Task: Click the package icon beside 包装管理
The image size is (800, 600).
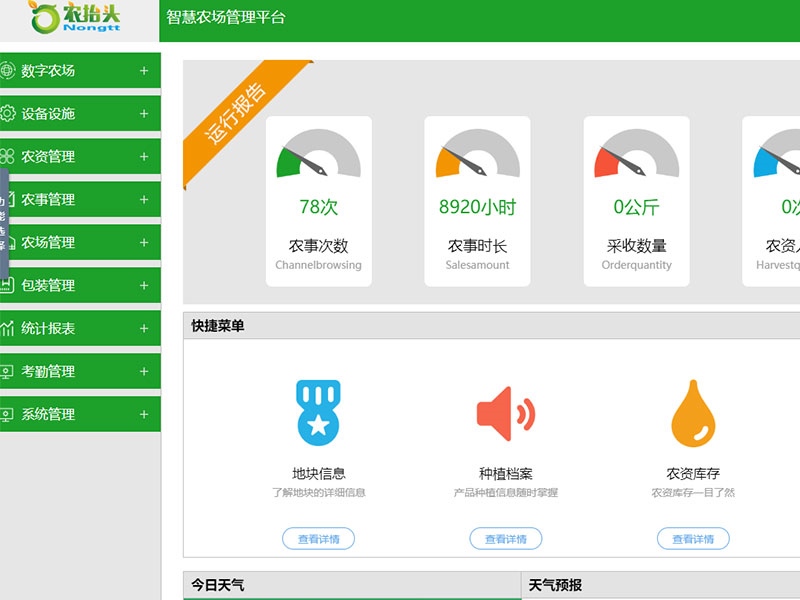Action: 8,285
